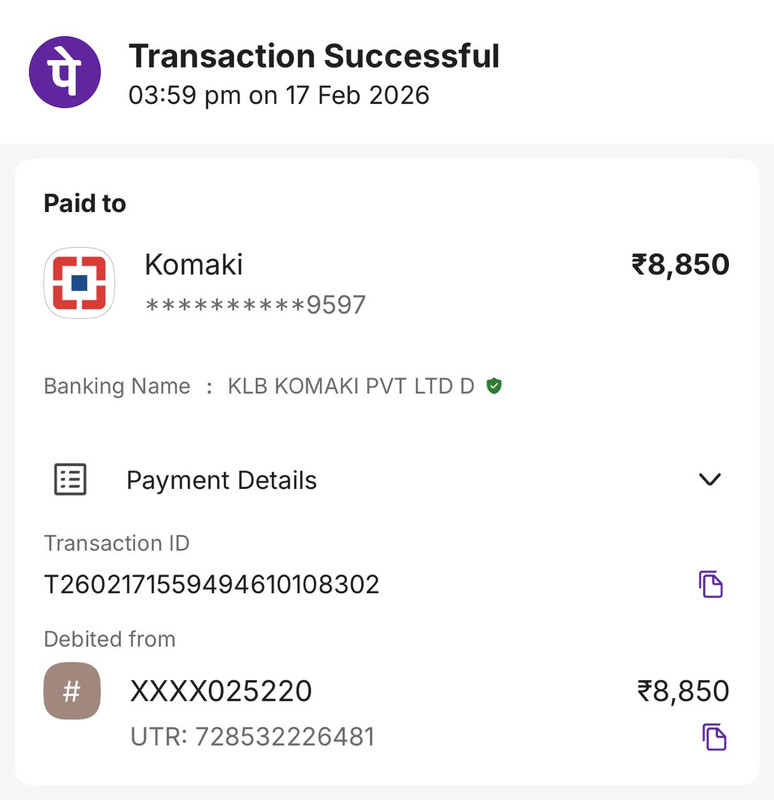Tap the ₹8,850 amount beside Komaki
Image resolution: width=774 pixels, height=800 pixels.
(x=681, y=265)
